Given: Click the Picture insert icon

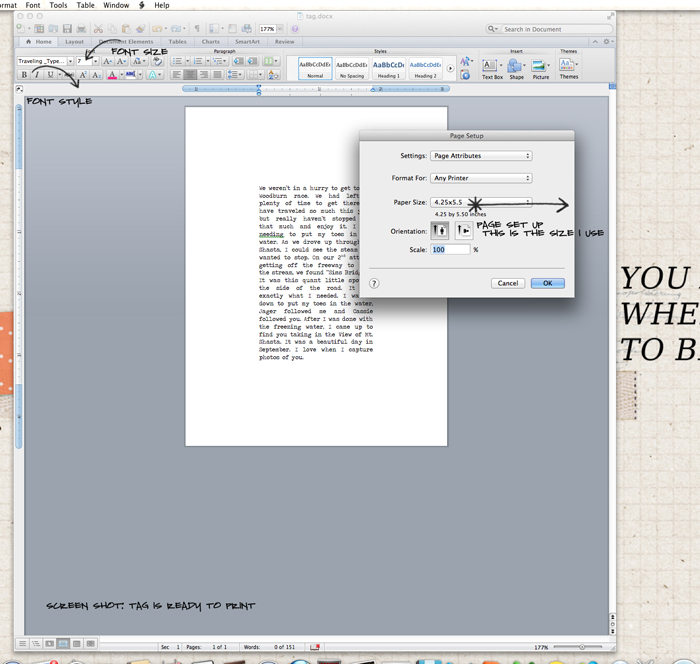Looking at the screenshot, I should [541, 66].
